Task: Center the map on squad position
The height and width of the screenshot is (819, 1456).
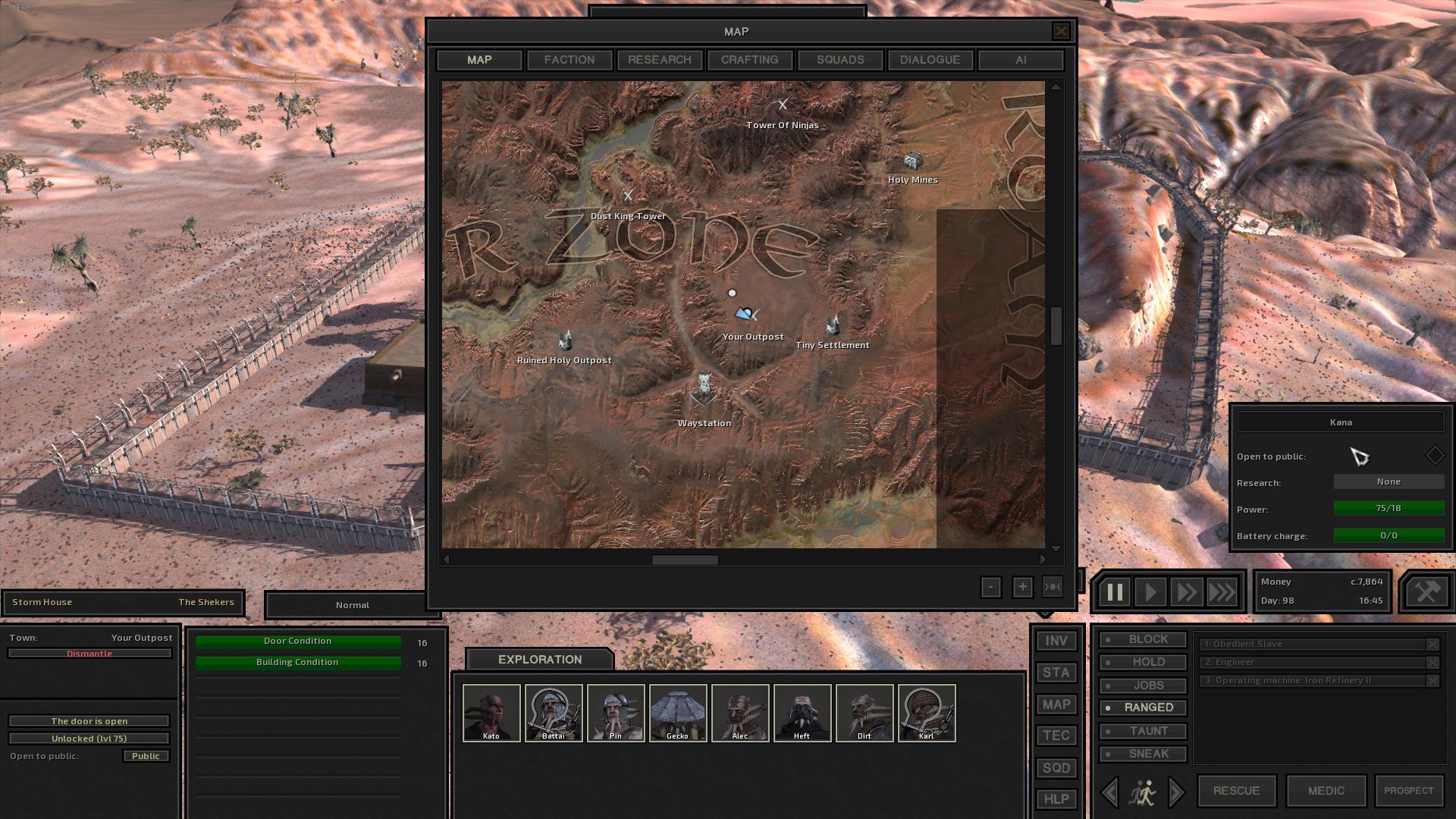Action: click(x=1053, y=587)
